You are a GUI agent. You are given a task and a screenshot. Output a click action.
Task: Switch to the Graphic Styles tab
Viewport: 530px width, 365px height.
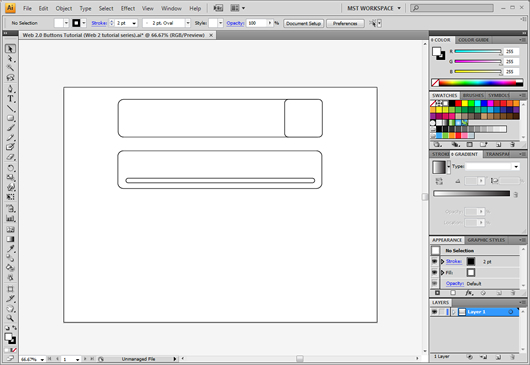(486, 240)
